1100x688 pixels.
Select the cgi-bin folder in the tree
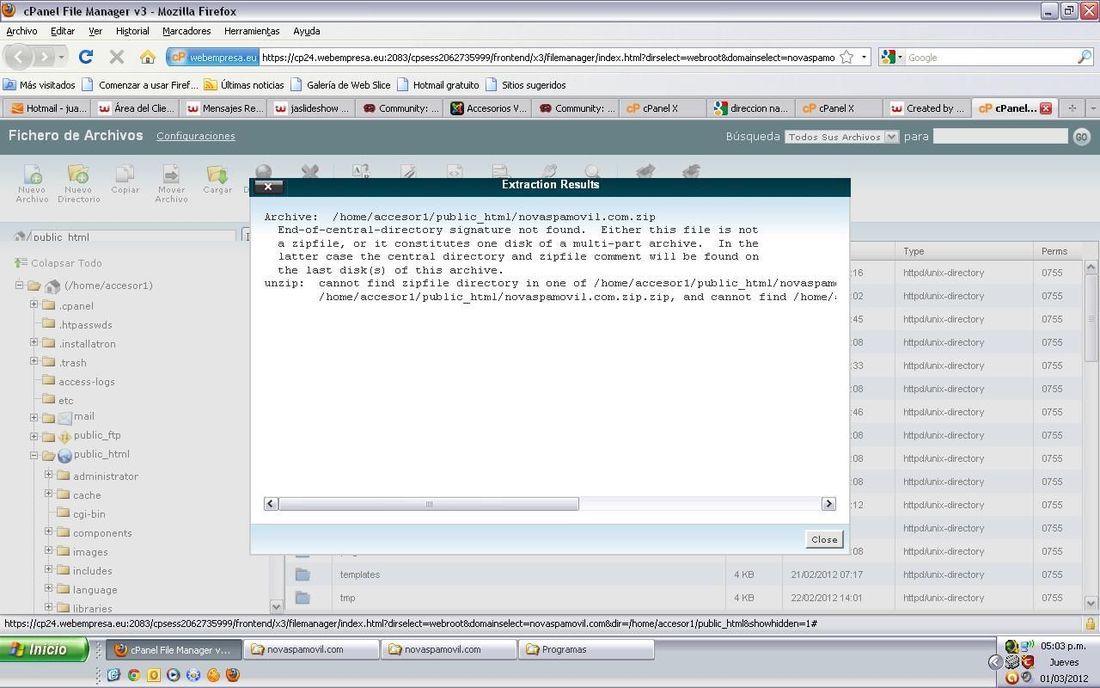pos(89,514)
